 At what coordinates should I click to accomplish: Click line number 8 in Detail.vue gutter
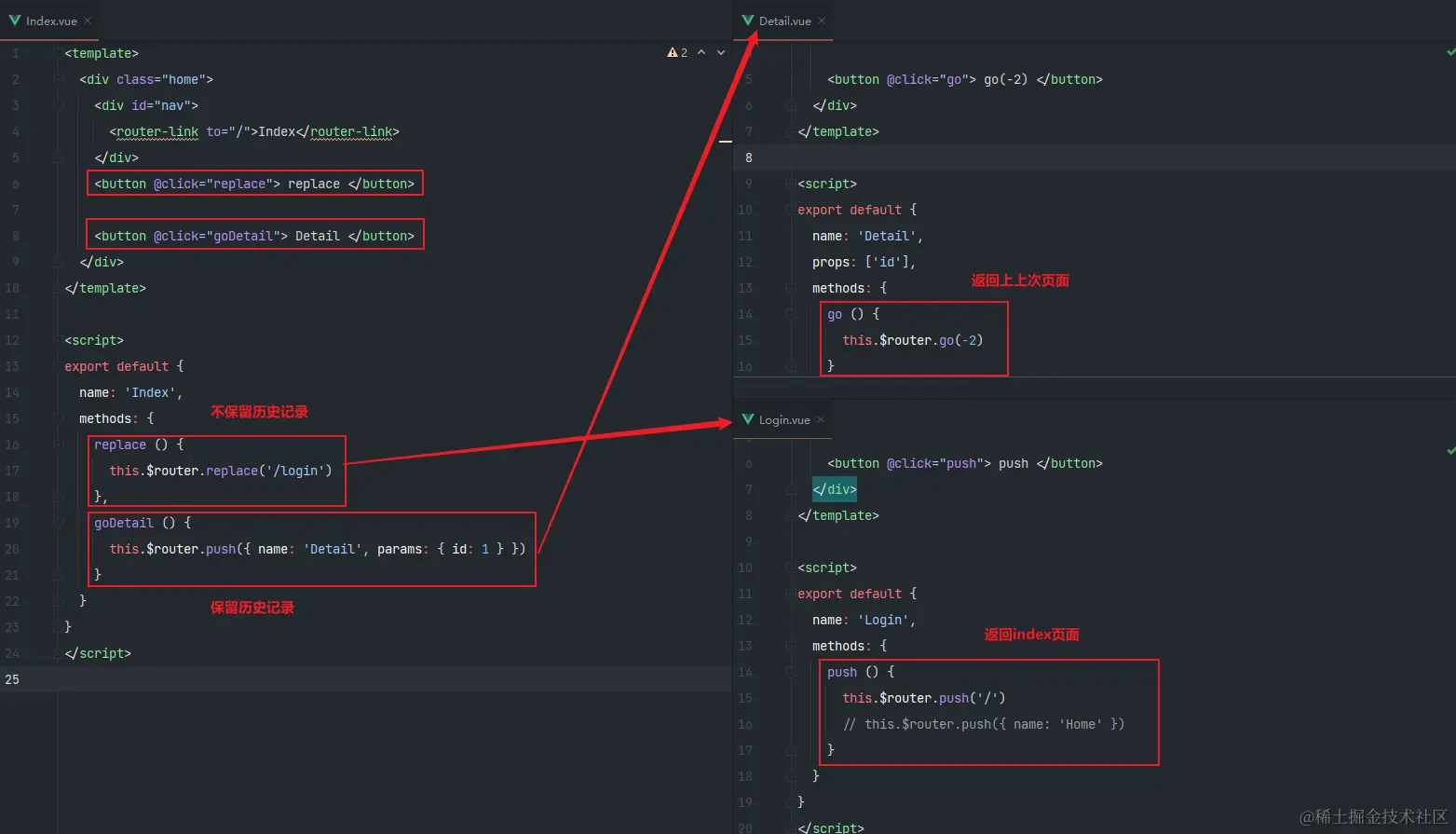tap(748, 157)
